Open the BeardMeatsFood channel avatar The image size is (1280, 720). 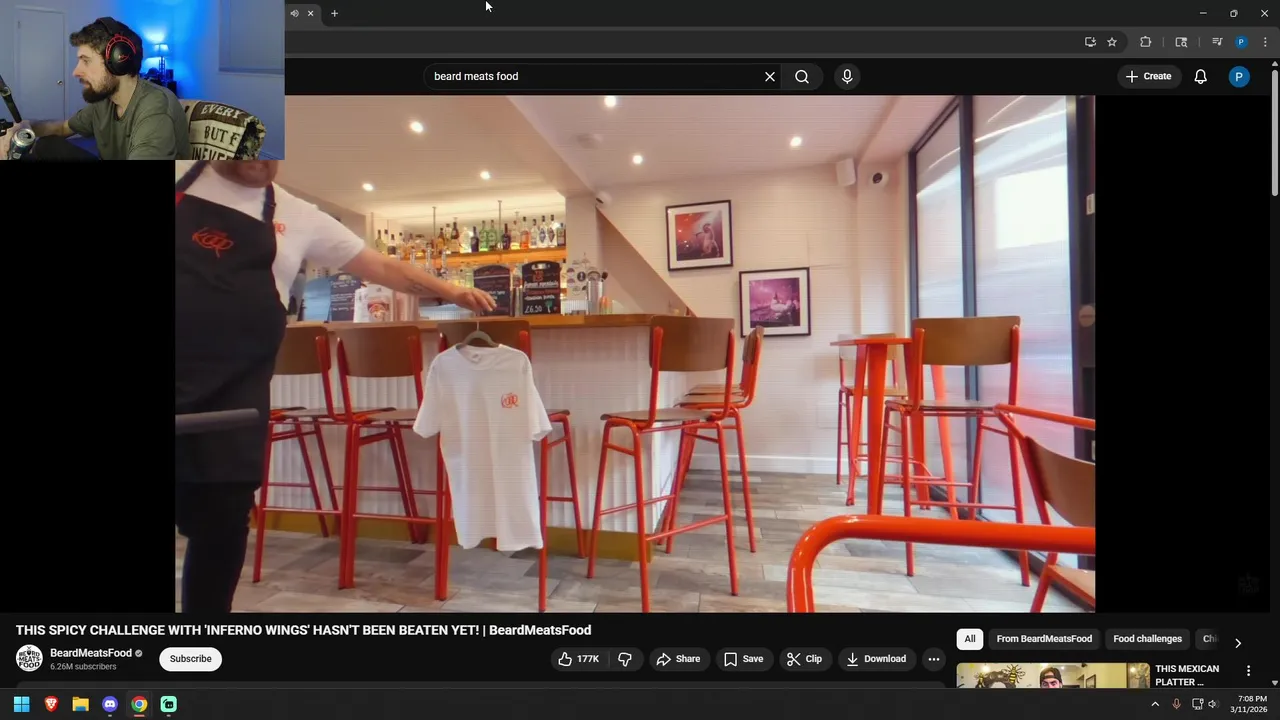tap(29, 659)
